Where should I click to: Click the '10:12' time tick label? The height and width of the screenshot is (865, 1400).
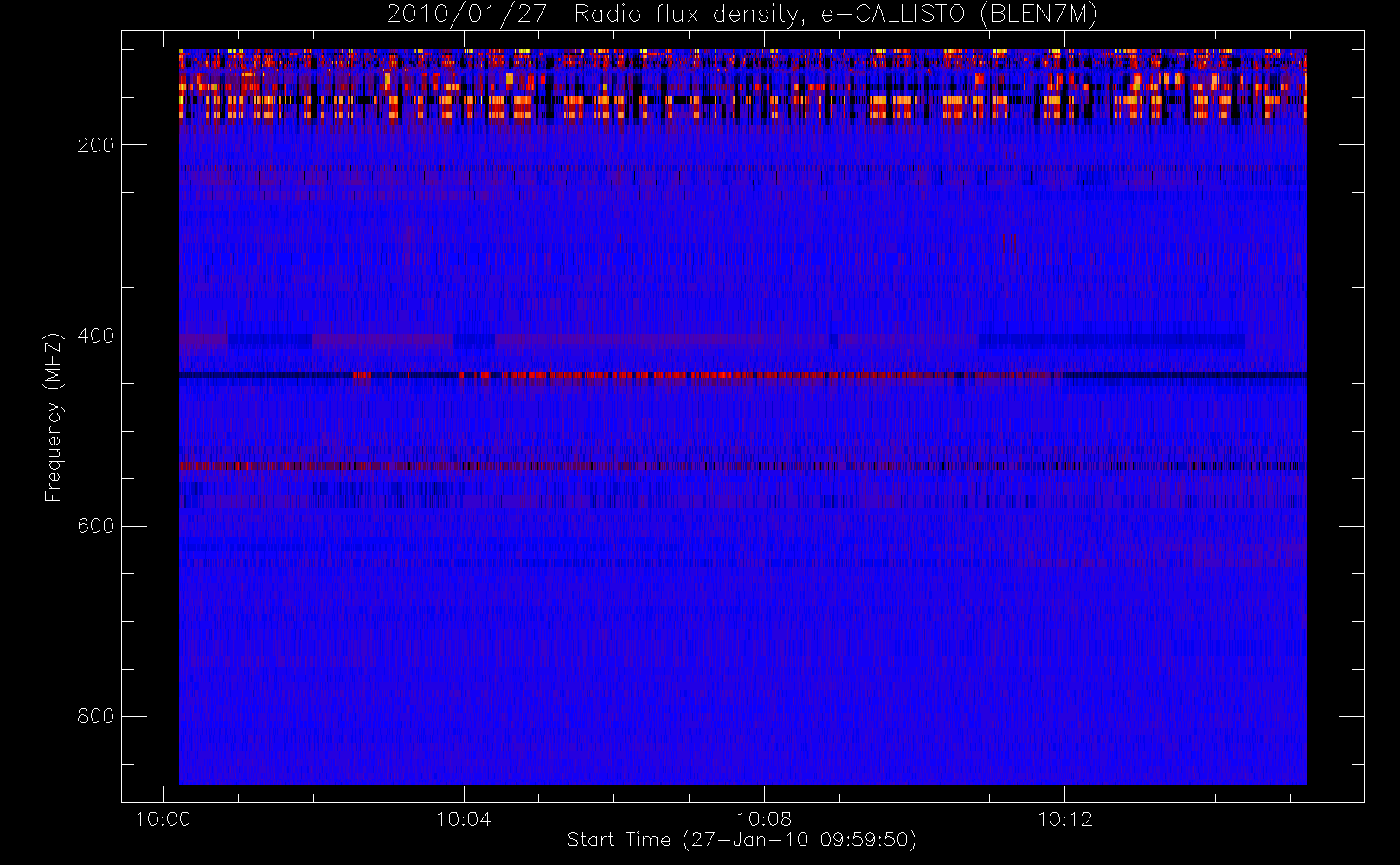pyautogui.click(x=1064, y=819)
